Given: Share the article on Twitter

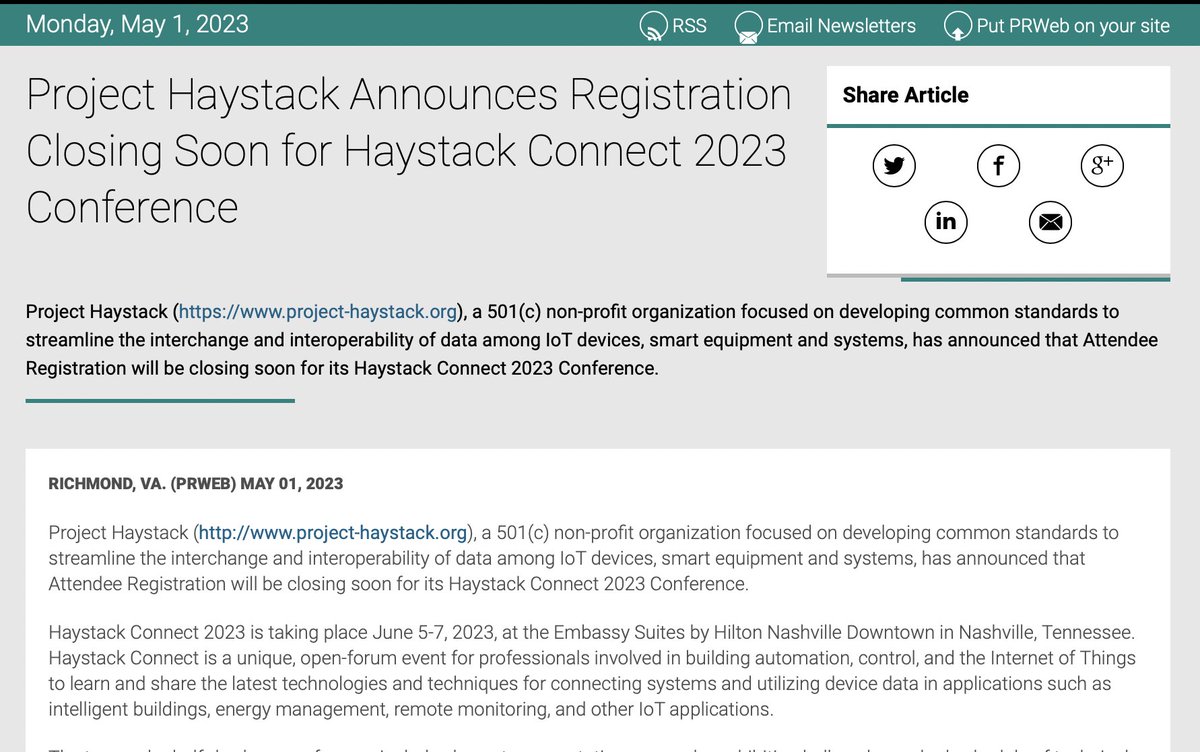Looking at the screenshot, I should pos(893,166).
